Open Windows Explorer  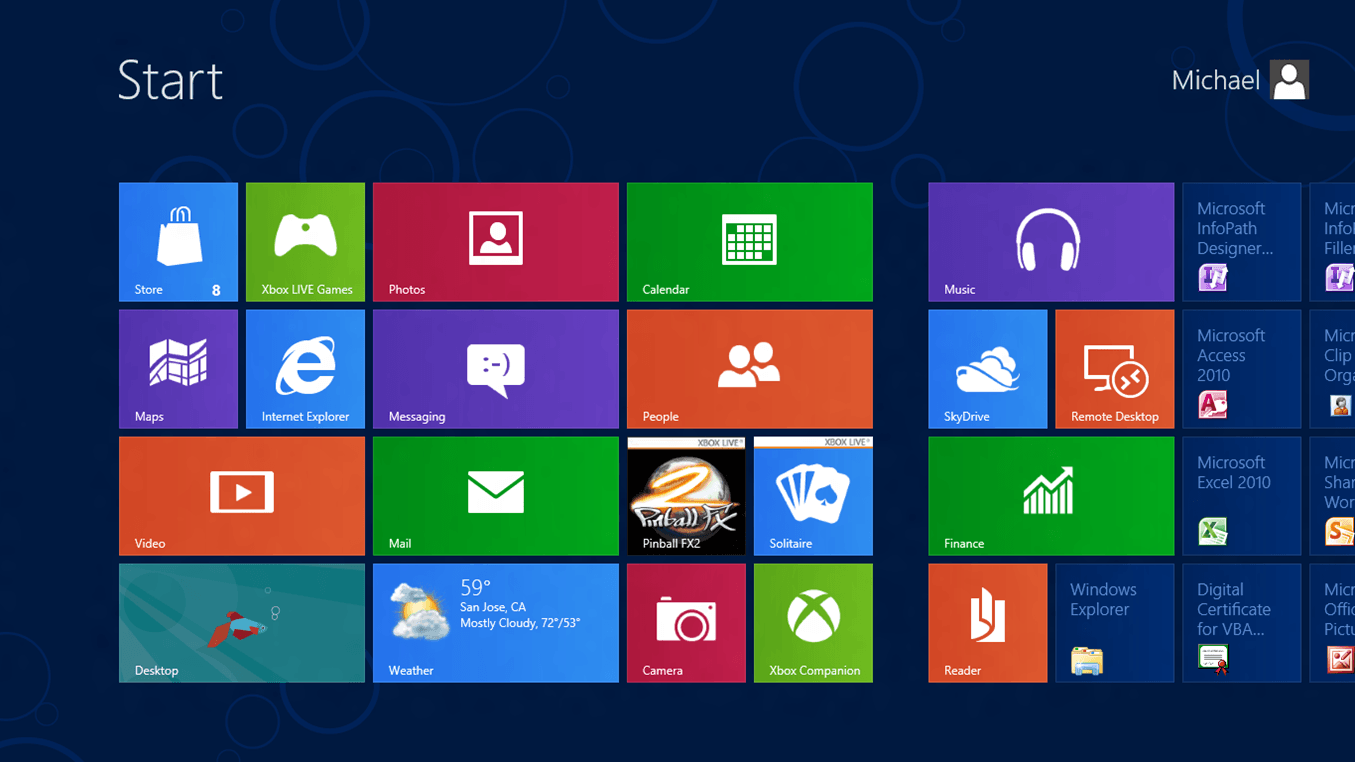[x=1114, y=622]
